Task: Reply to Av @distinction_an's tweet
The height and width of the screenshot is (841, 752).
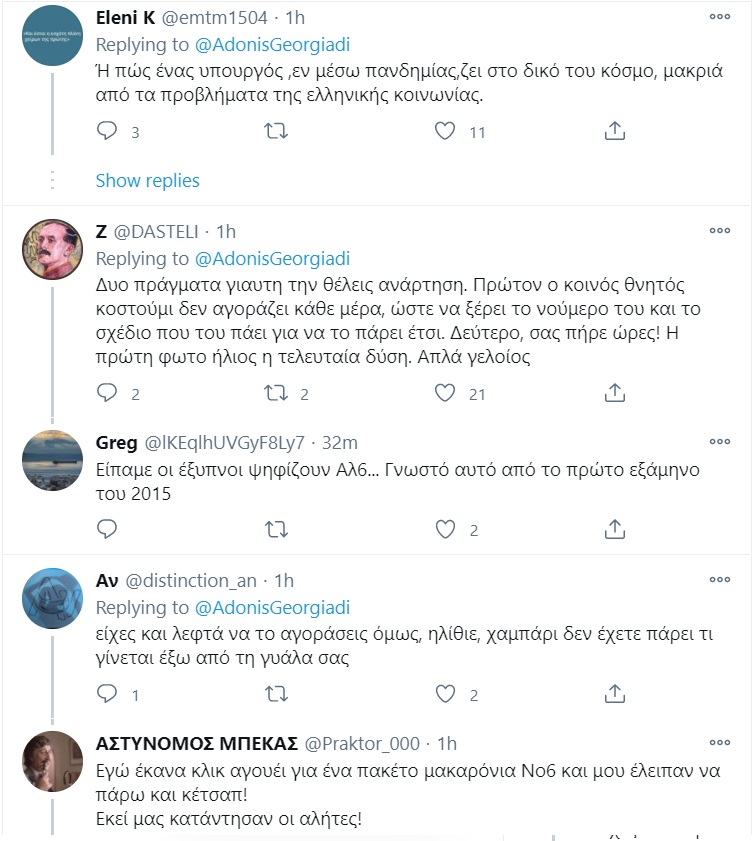Action: 108,694
